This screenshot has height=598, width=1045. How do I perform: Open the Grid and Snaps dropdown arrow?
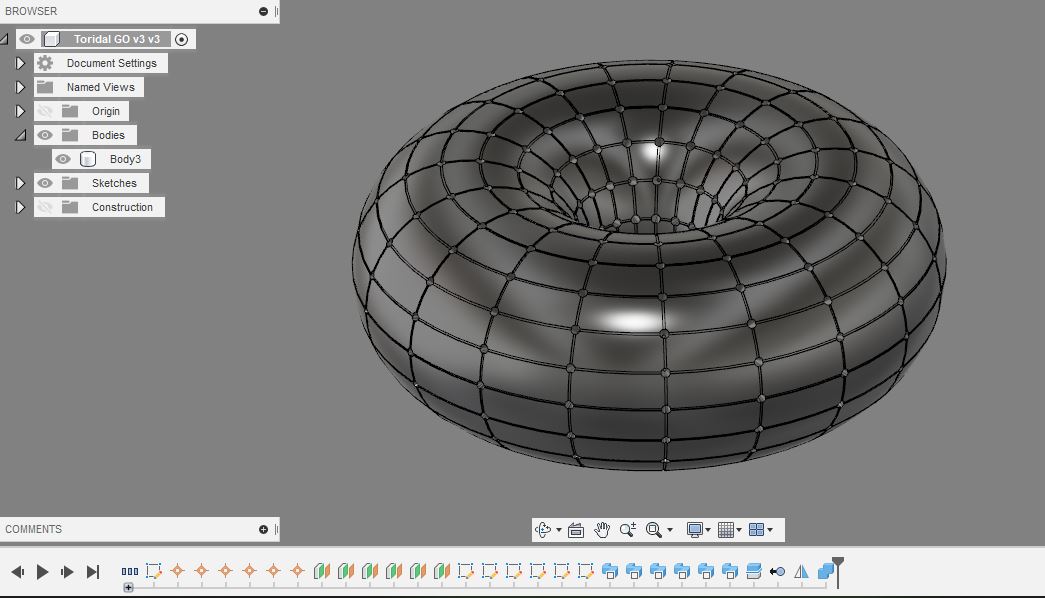(x=738, y=530)
